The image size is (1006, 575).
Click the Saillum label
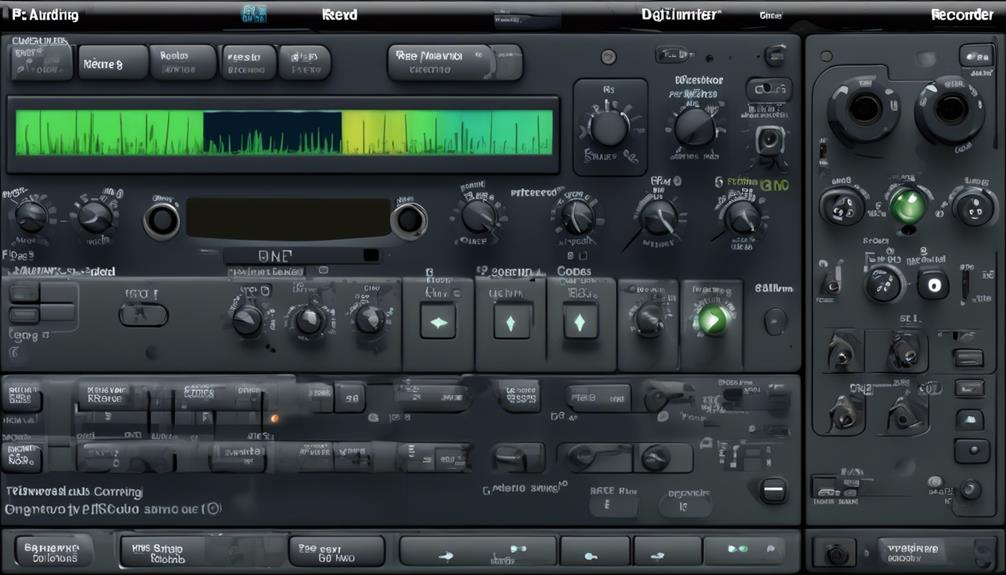coord(774,288)
